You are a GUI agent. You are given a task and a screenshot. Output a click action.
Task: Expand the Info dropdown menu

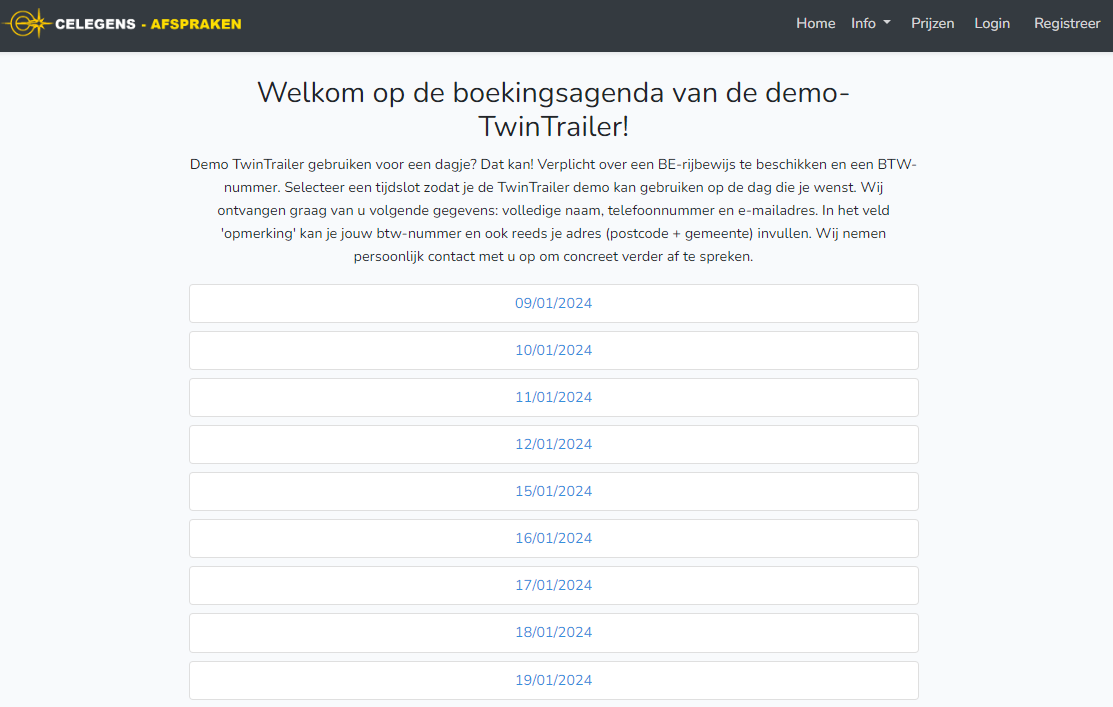coord(870,23)
